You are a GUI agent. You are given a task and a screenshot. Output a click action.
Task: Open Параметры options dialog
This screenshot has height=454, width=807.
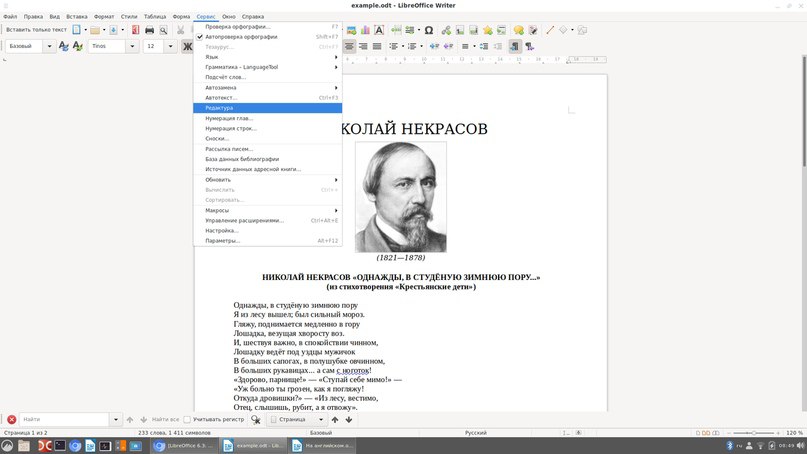268,240
